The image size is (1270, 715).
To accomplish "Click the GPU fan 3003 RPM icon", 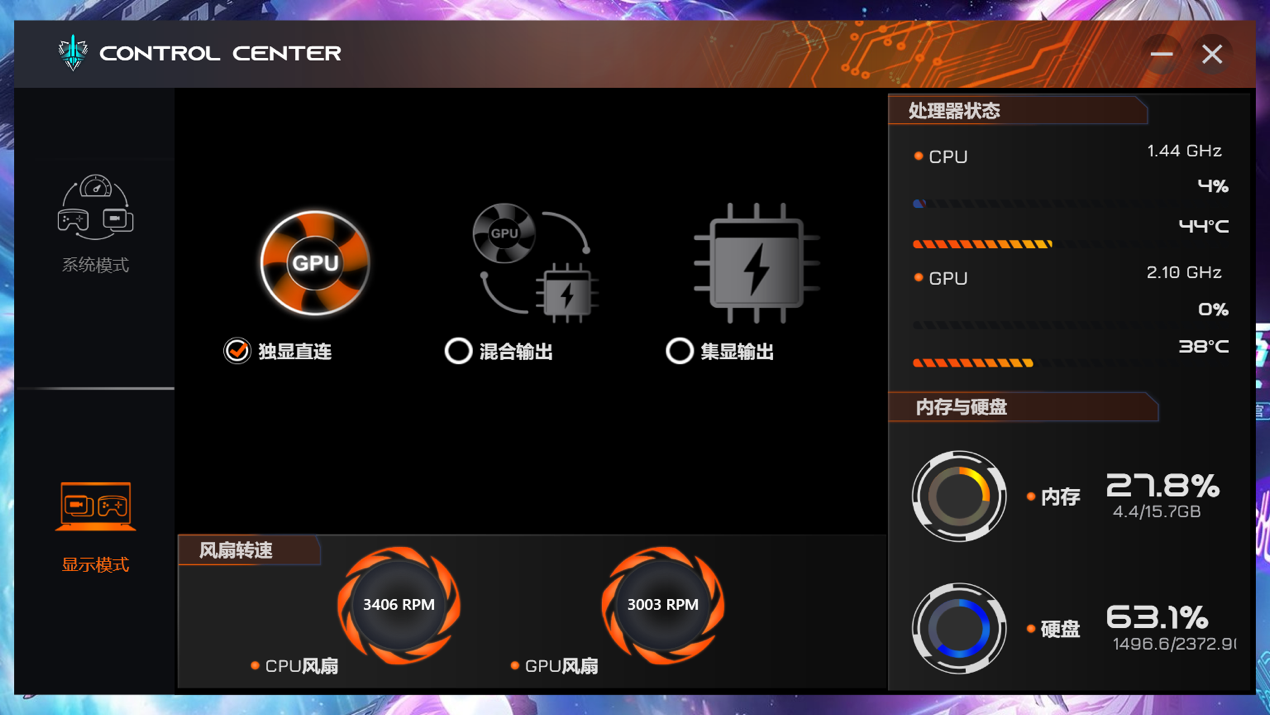I will point(662,604).
